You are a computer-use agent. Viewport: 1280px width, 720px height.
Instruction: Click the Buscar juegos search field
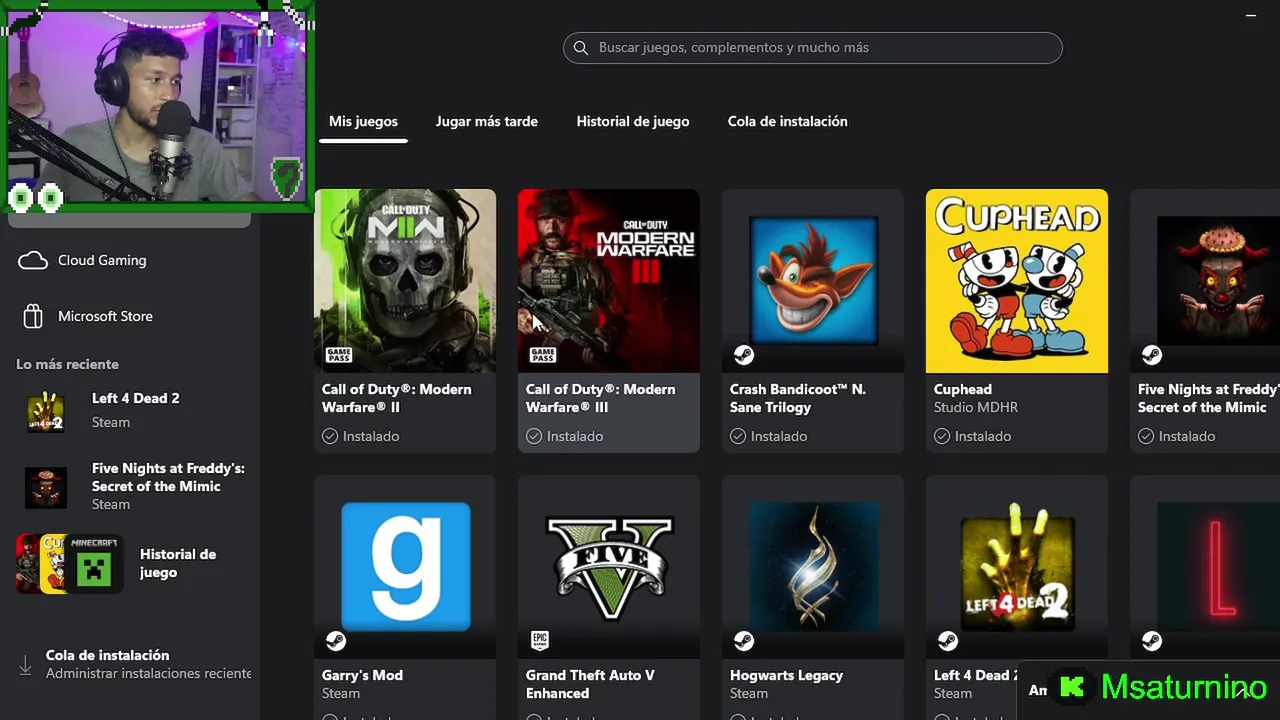[812, 48]
